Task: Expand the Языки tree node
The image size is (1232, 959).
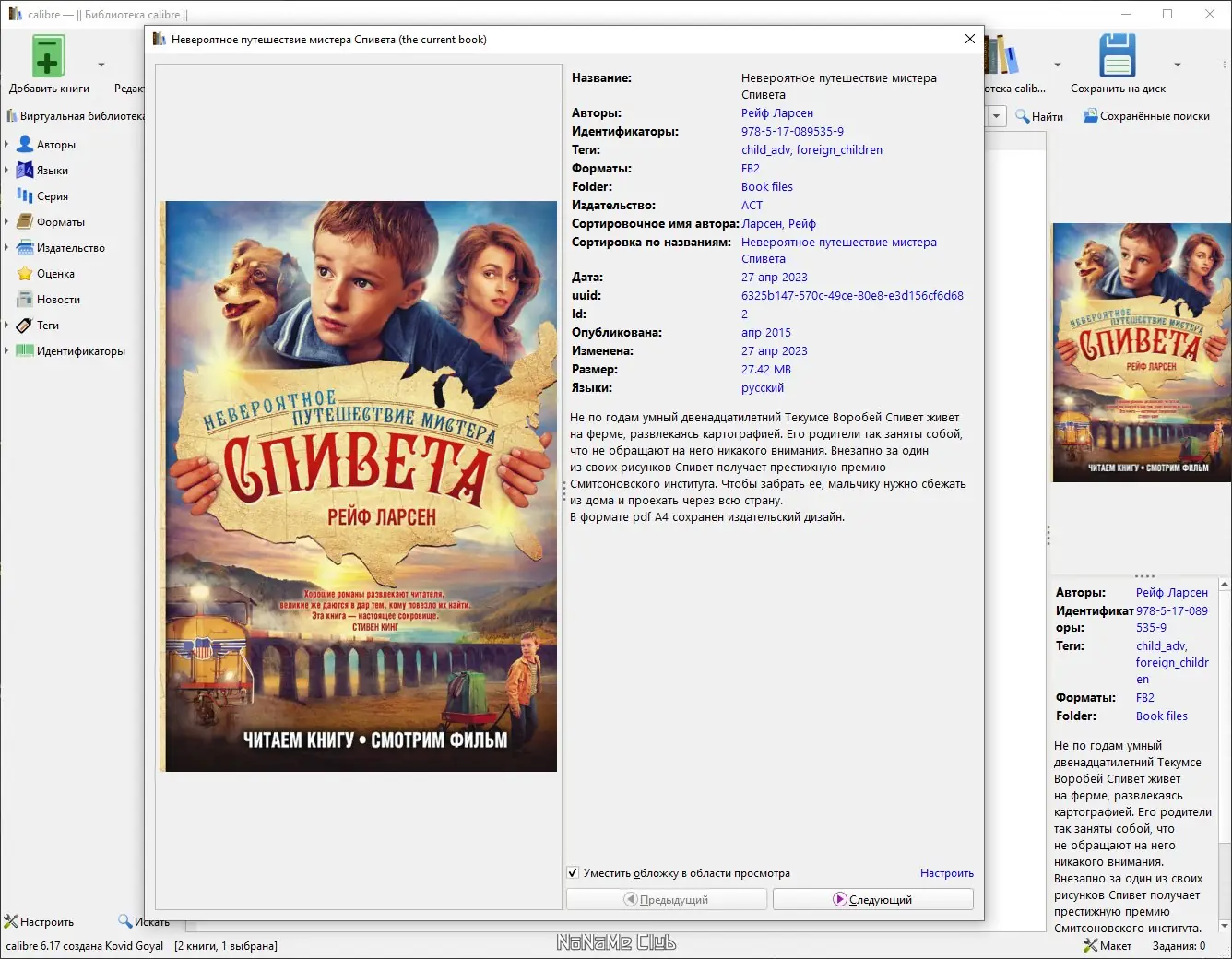Action: [6, 170]
